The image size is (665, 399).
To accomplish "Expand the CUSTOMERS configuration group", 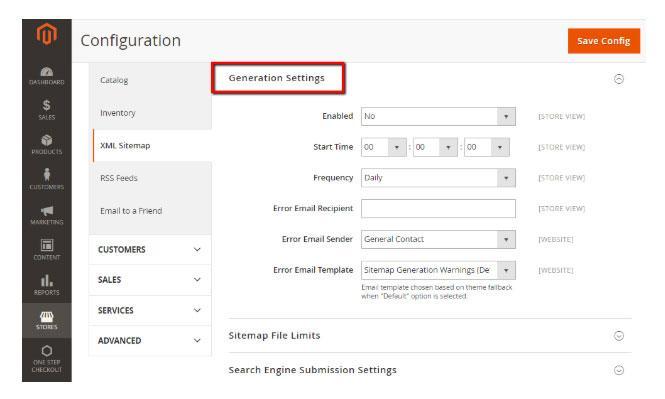I will (x=150, y=250).
